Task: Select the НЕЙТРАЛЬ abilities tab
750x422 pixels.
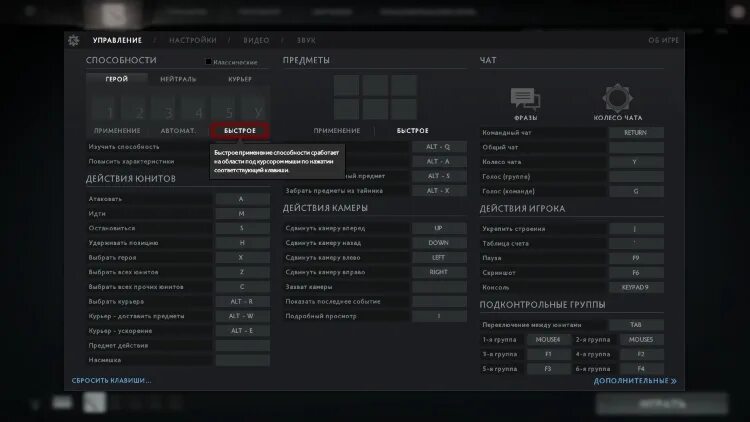Action: 178,79
